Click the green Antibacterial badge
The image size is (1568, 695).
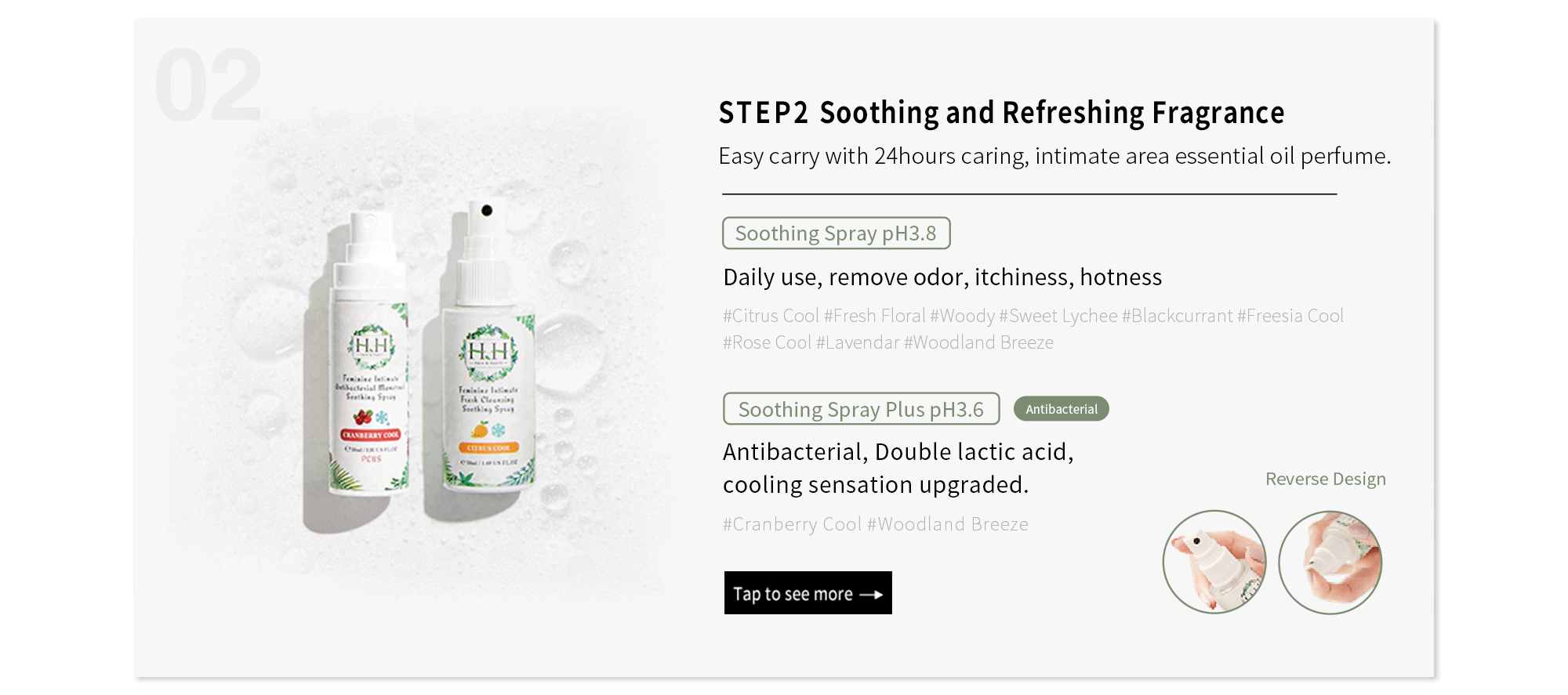pyautogui.click(x=1061, y=409)
